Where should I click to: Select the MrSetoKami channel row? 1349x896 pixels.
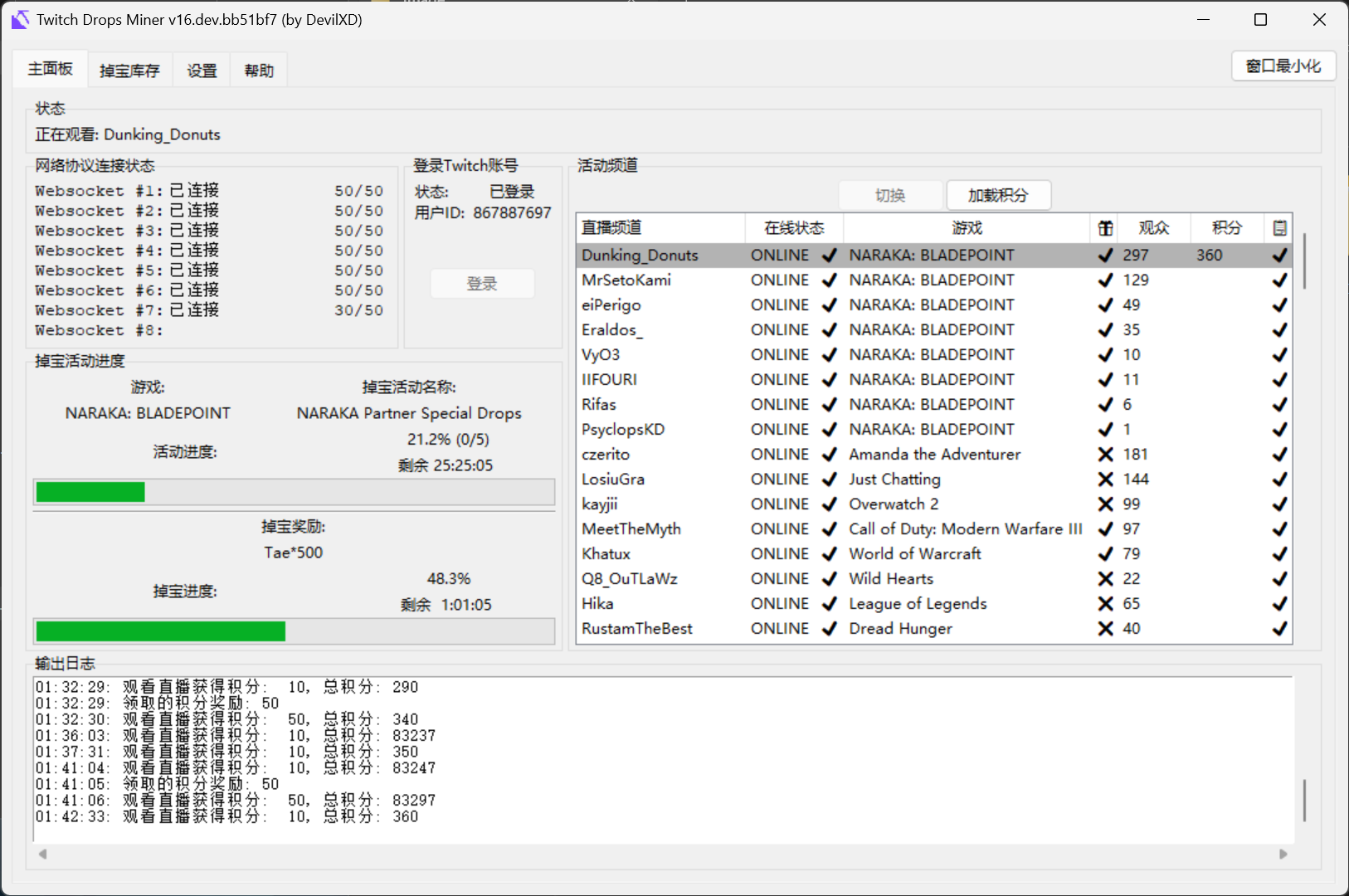pos(934,280)
